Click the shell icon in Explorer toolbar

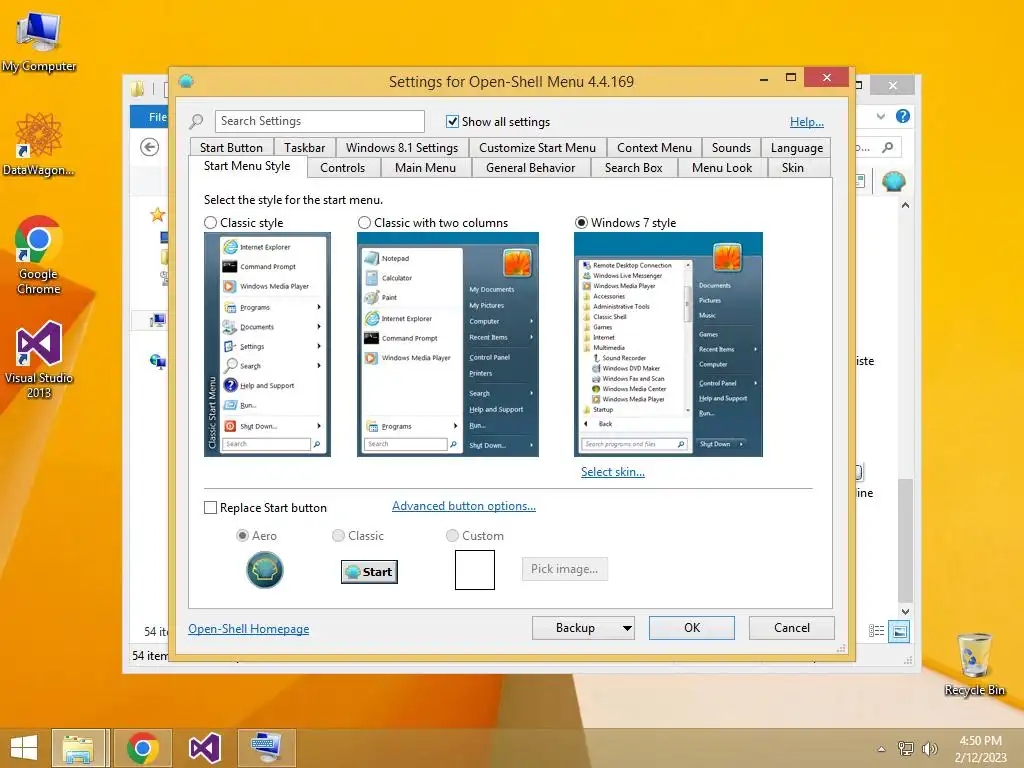coord(893,181)
